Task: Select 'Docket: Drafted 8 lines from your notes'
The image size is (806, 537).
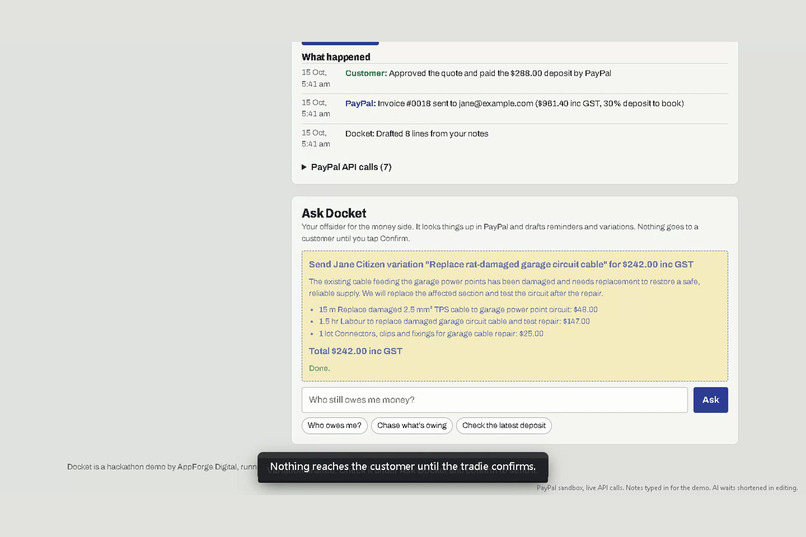Action: [x=417, y=134]
